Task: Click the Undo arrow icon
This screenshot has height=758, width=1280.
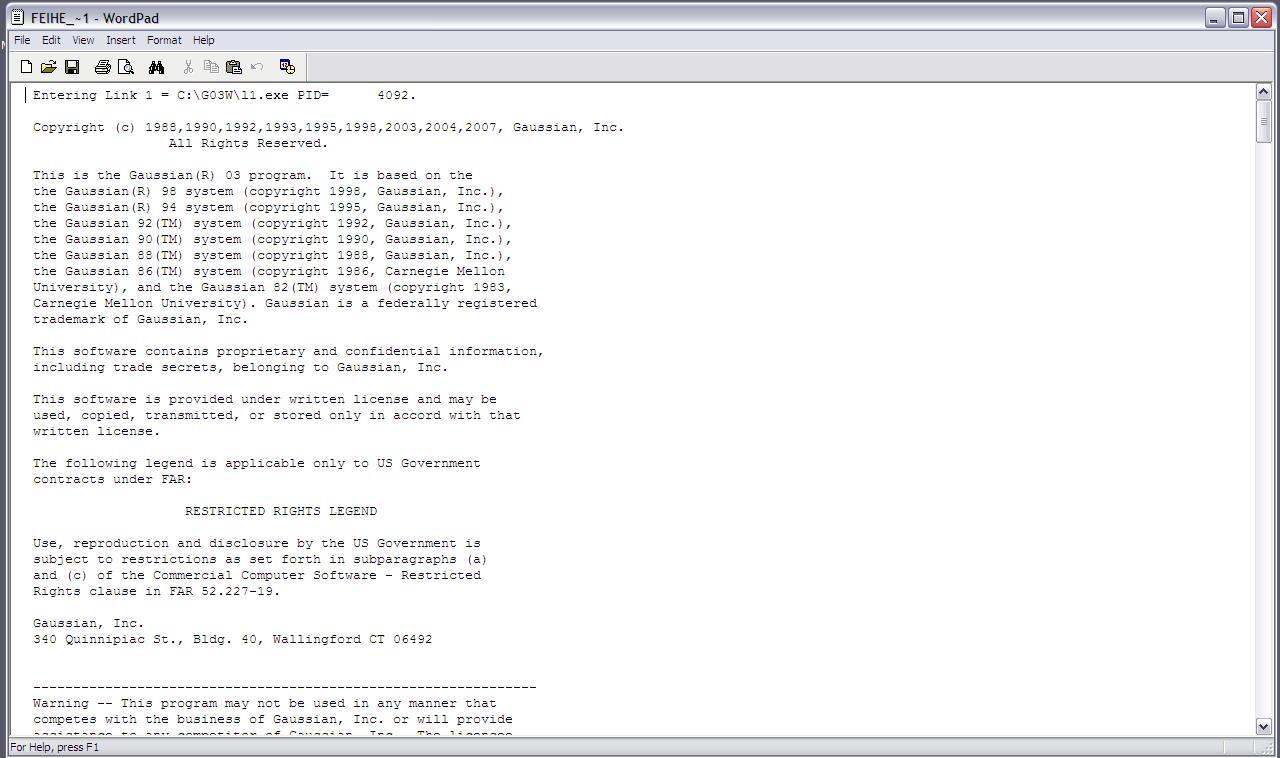Action: pos(257,67)
